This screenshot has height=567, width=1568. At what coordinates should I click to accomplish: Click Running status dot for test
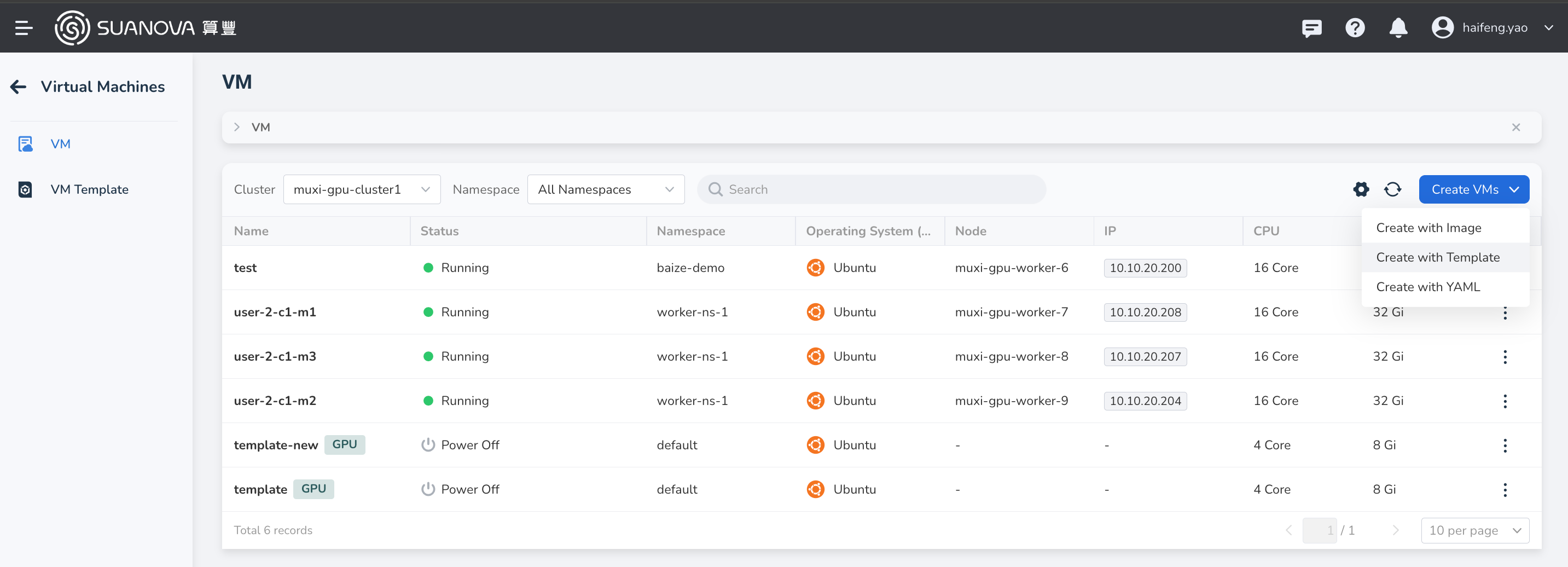click(x=428, y=268)
